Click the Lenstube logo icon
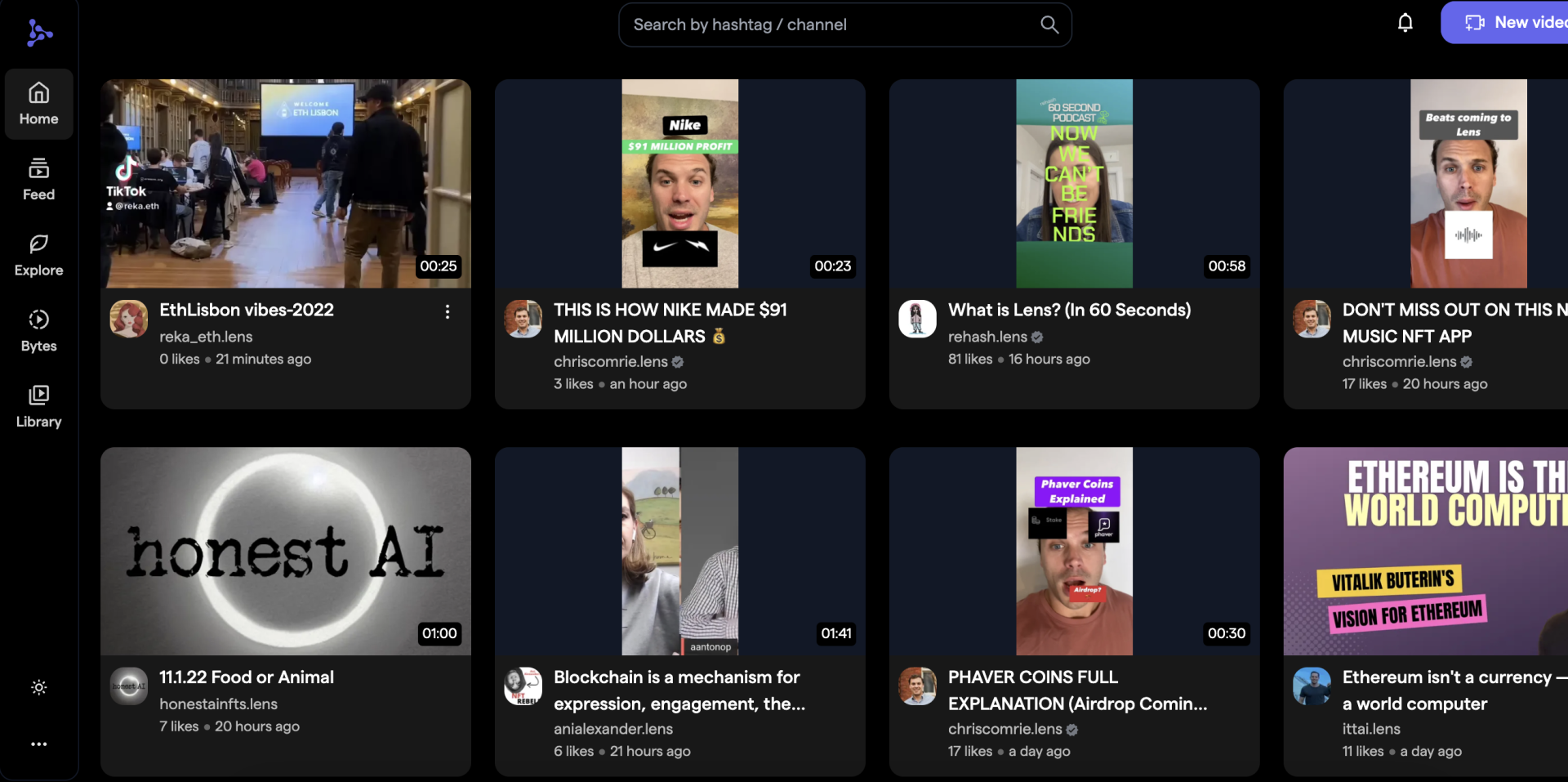 point(38,33)
